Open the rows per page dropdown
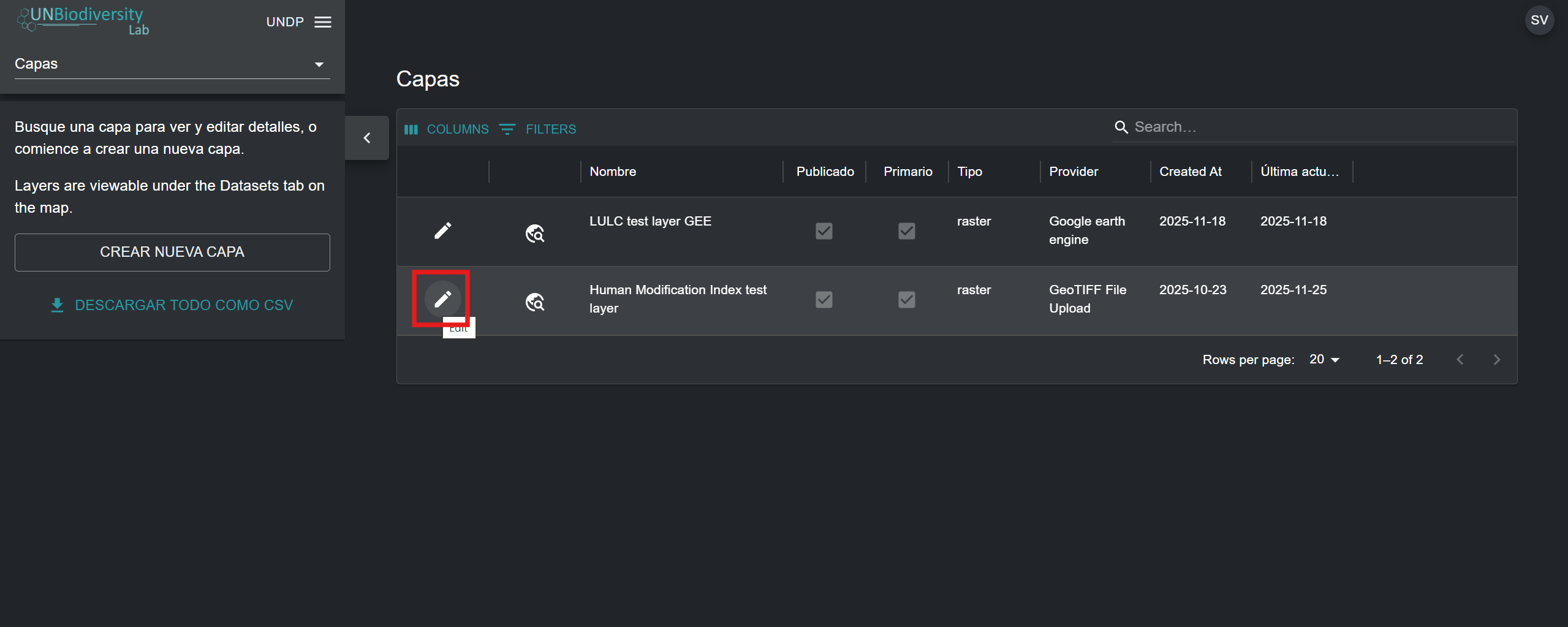 coord(1324,360)
